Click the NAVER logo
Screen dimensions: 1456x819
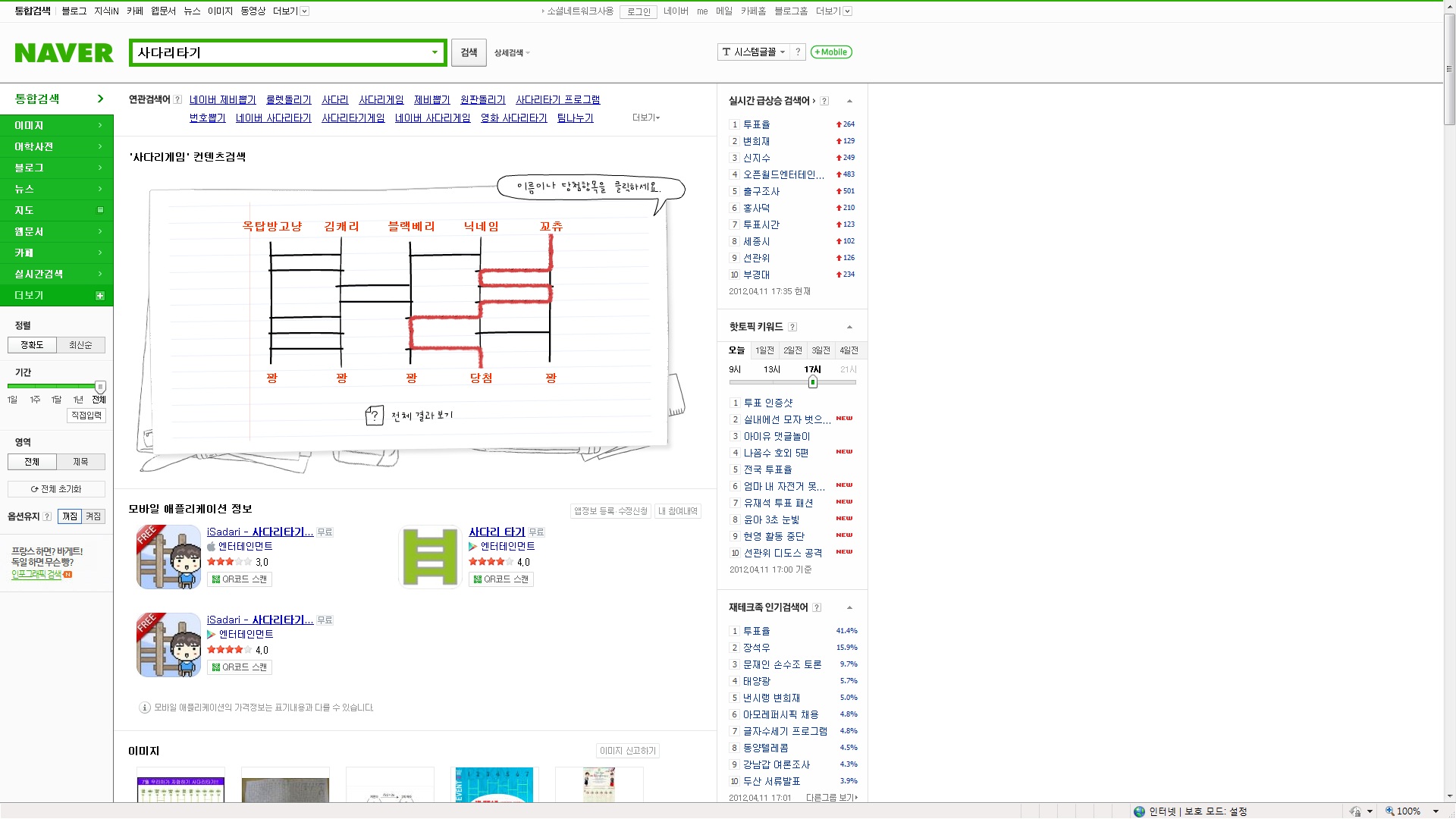pyautogui.click(x=64, y=52)
